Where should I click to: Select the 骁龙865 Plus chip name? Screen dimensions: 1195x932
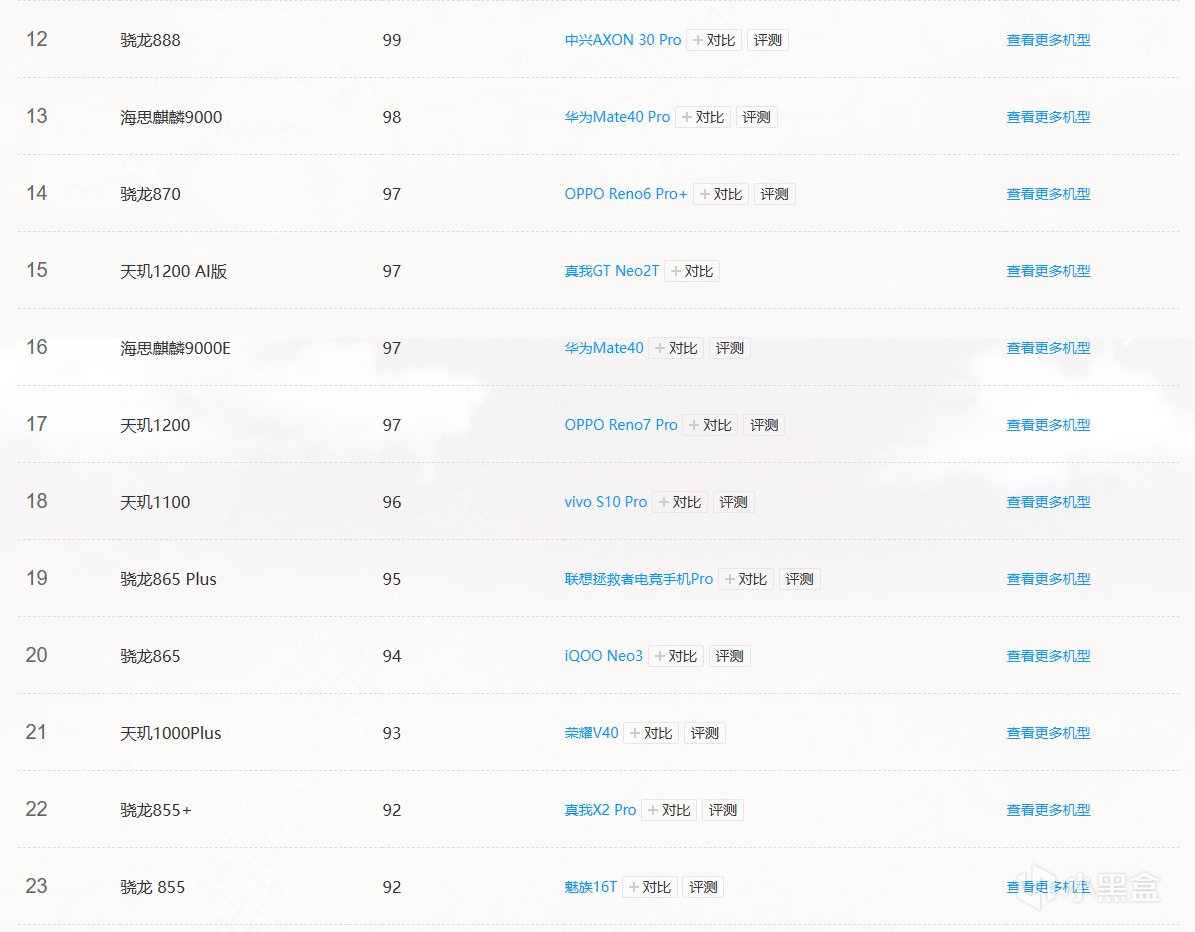[168, 579]
